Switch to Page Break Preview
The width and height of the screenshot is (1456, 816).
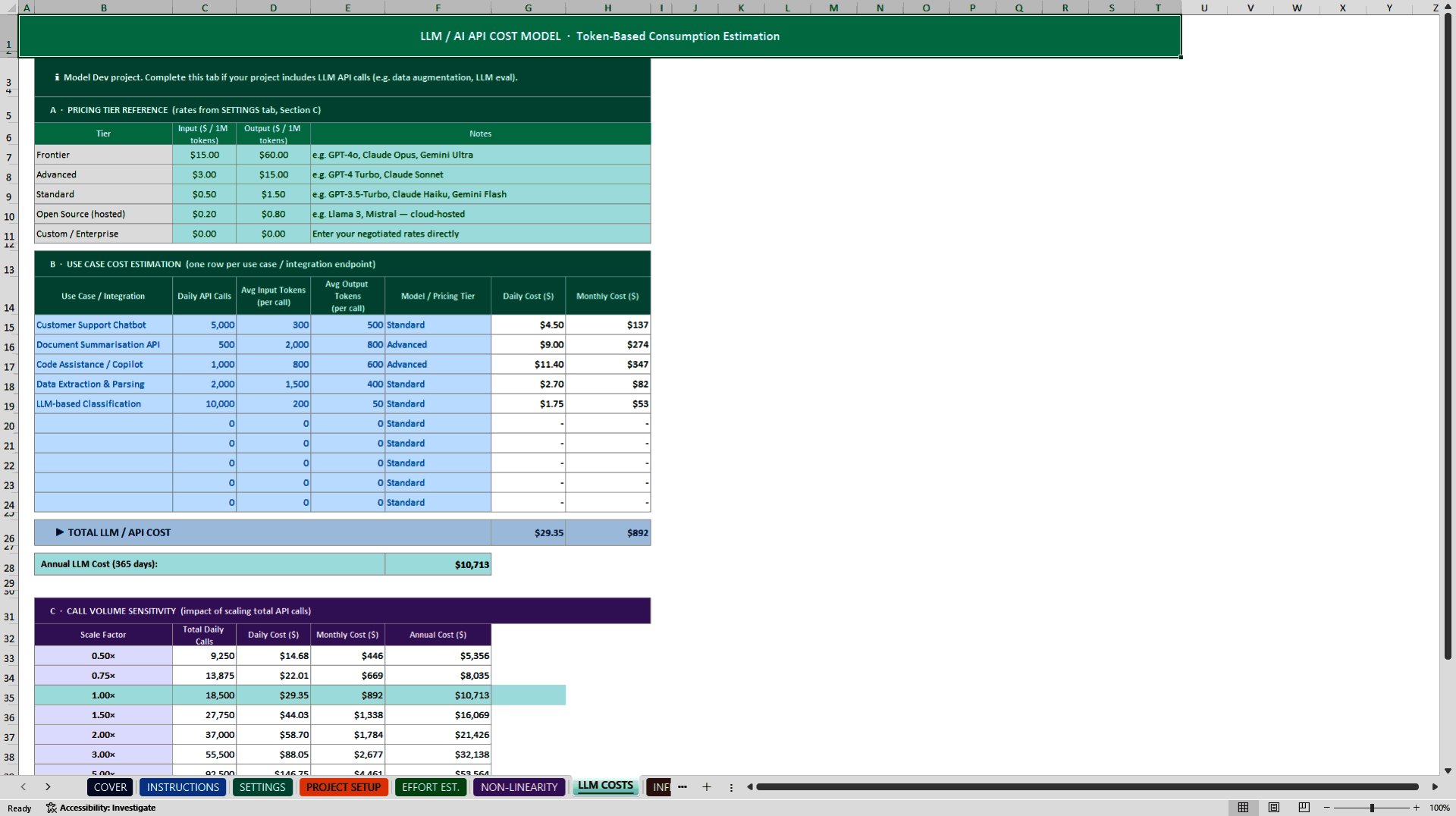(1304, 808)
